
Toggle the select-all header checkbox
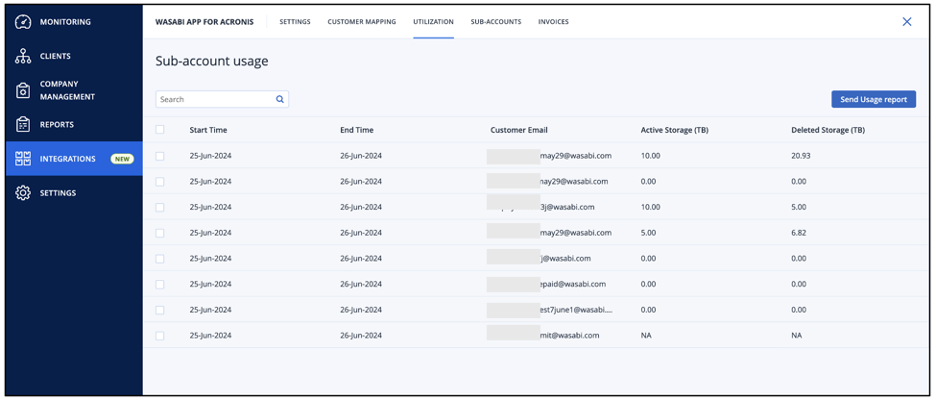tap(160, 130)
